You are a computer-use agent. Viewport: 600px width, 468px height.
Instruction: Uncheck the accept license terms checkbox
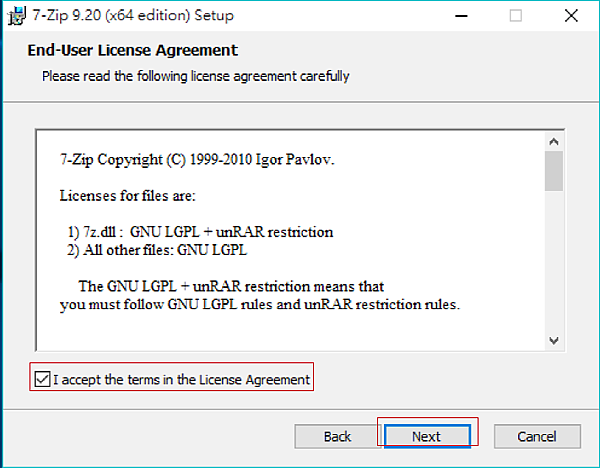tap(42, 379)
